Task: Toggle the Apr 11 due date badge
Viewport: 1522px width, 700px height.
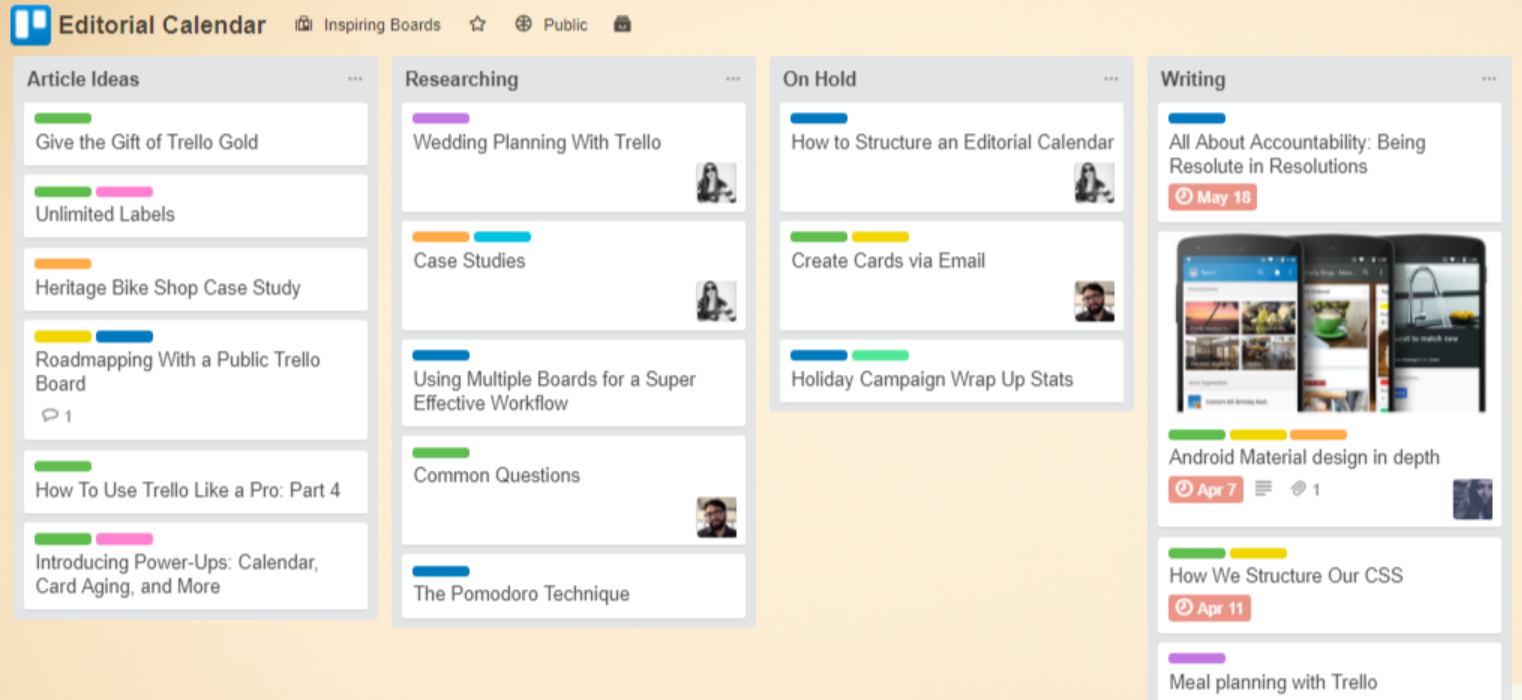Action: tap(1209, 608)
